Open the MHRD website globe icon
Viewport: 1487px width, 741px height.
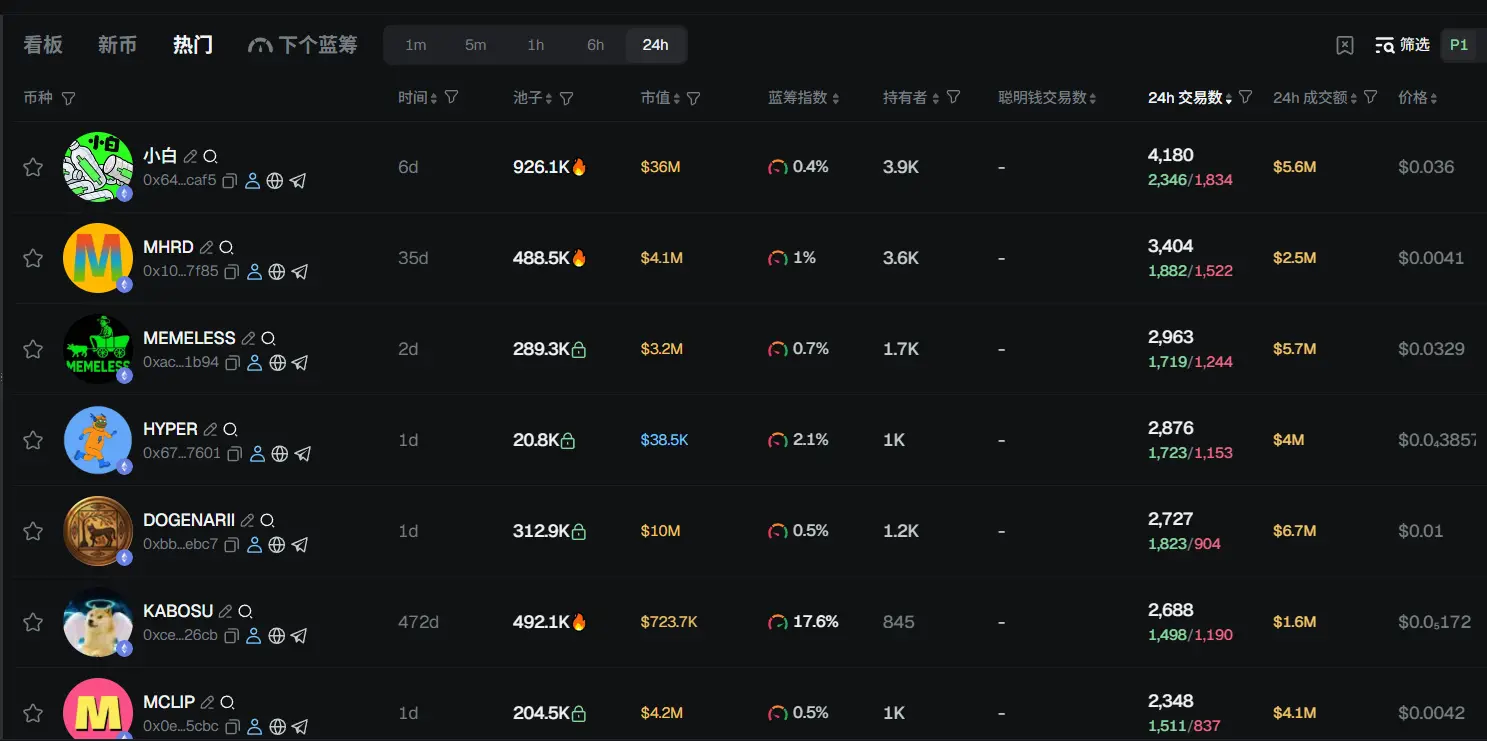pos(278,272)
